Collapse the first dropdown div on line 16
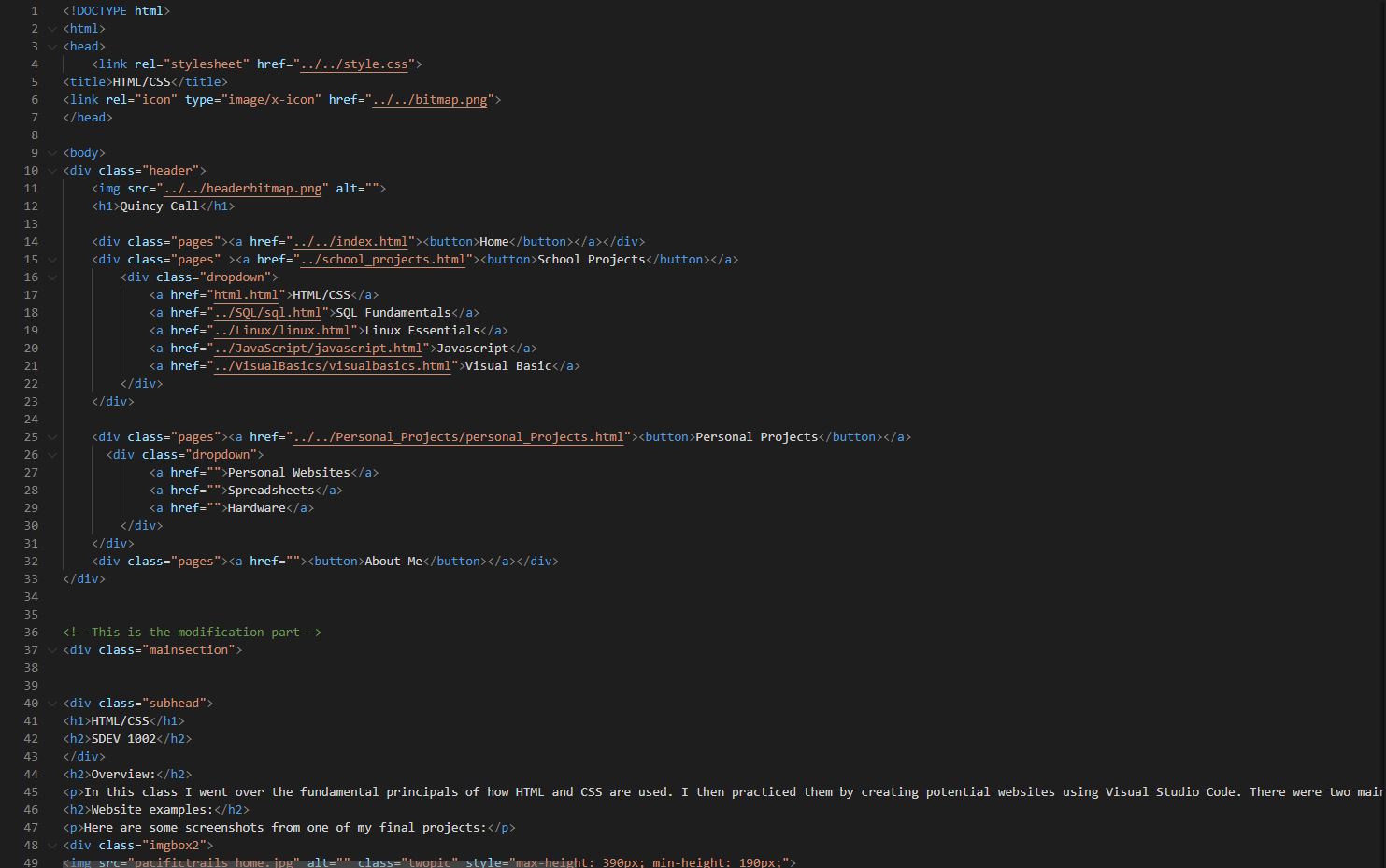Viewport: 1386px width, 868px height. [x=52, y=277]
